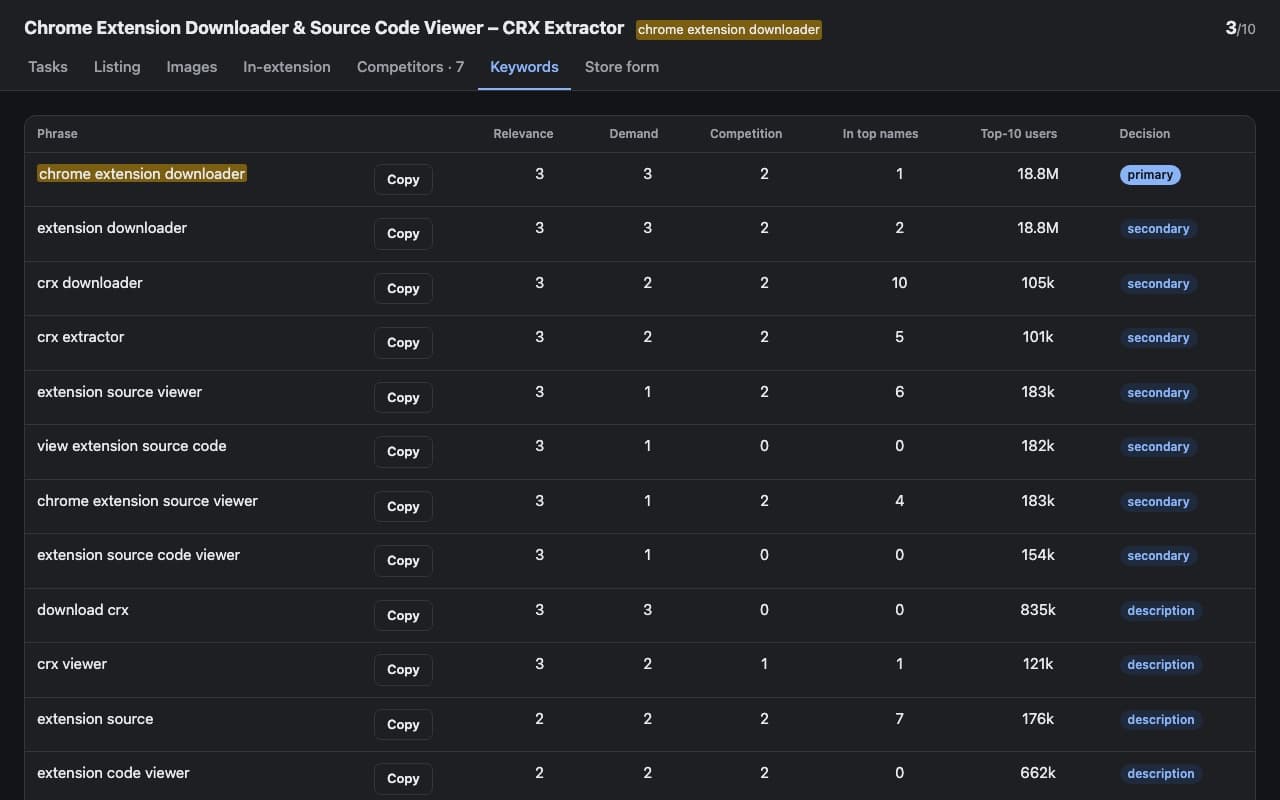Image resolution: width=1280 pixels, height=800 pixels.
Task: Click the 'Top-10 users' column header
Action: [1019, 134]
